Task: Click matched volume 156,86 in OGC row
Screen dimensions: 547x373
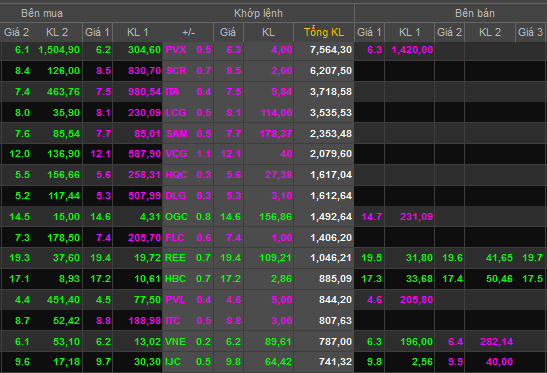Action: coord(276,217)
